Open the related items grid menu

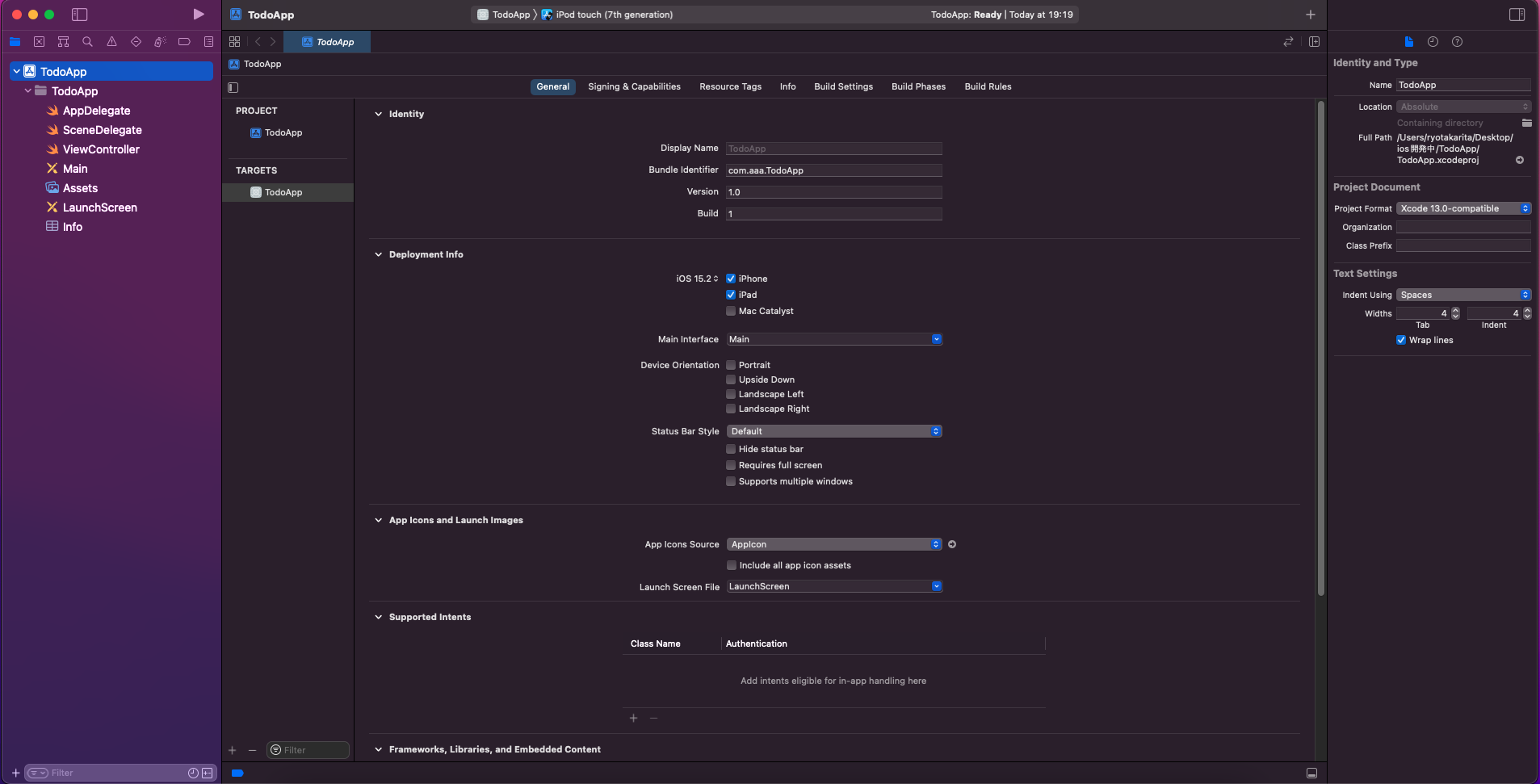[x=234, y=41]
